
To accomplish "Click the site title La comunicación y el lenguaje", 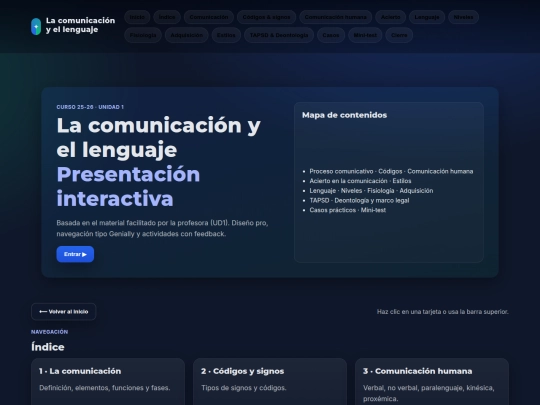I will pos(80,25).
